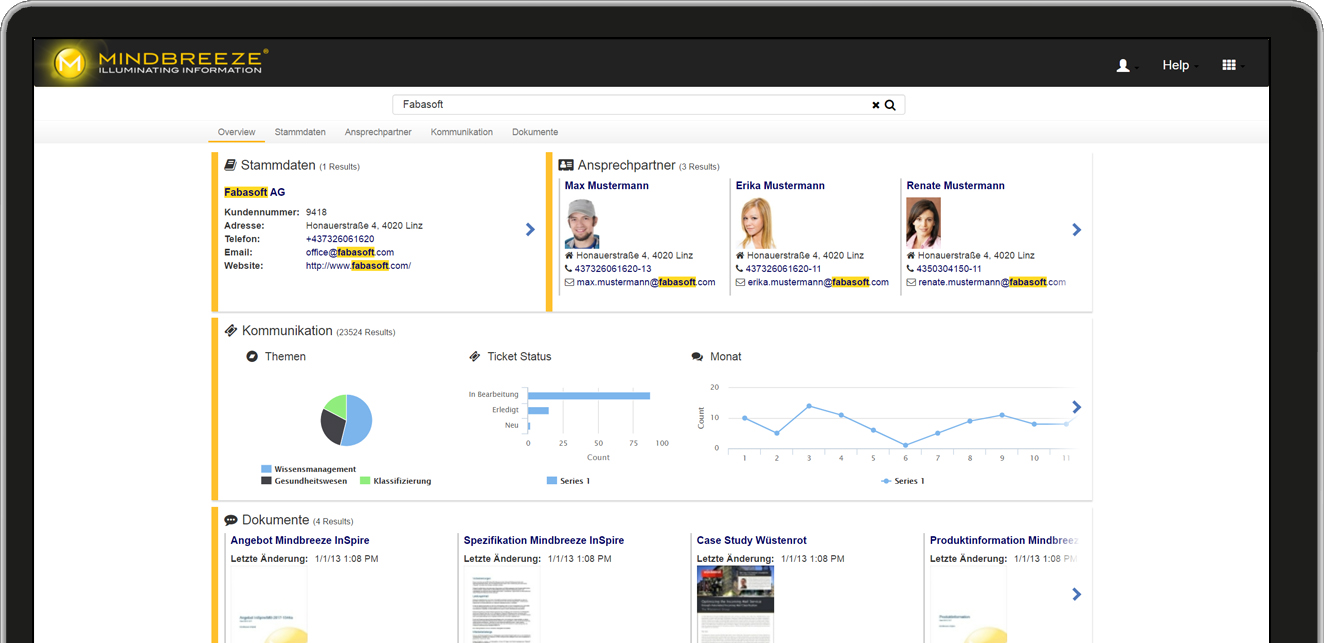Click Renate Mustermann's photo
The width and height of the screenshot is (1324, 643).
click(x=924, y=223)
